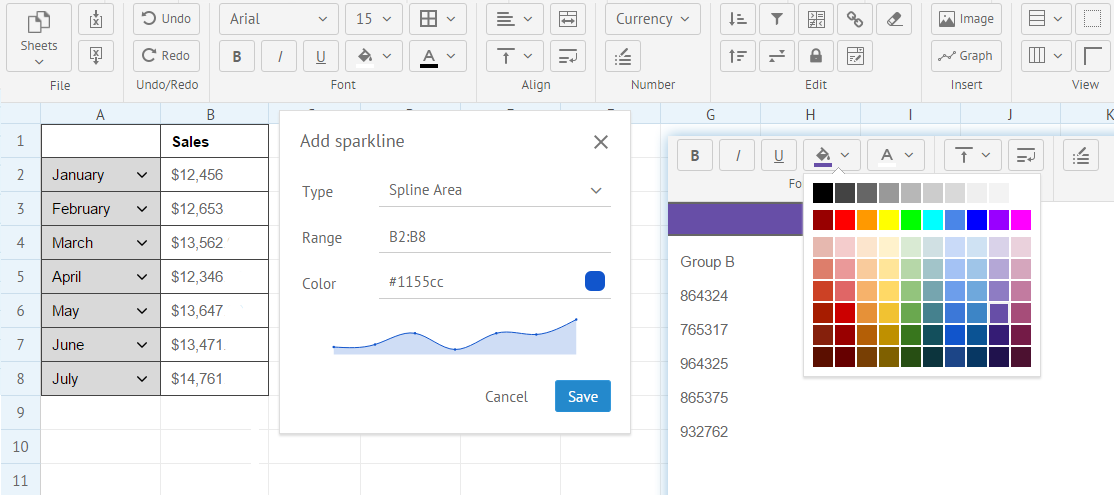This screenshot has height=495, width=1114.
Task: Open the Arial font family dropdown
Action: pyautogui.click(x=279, y=19)
